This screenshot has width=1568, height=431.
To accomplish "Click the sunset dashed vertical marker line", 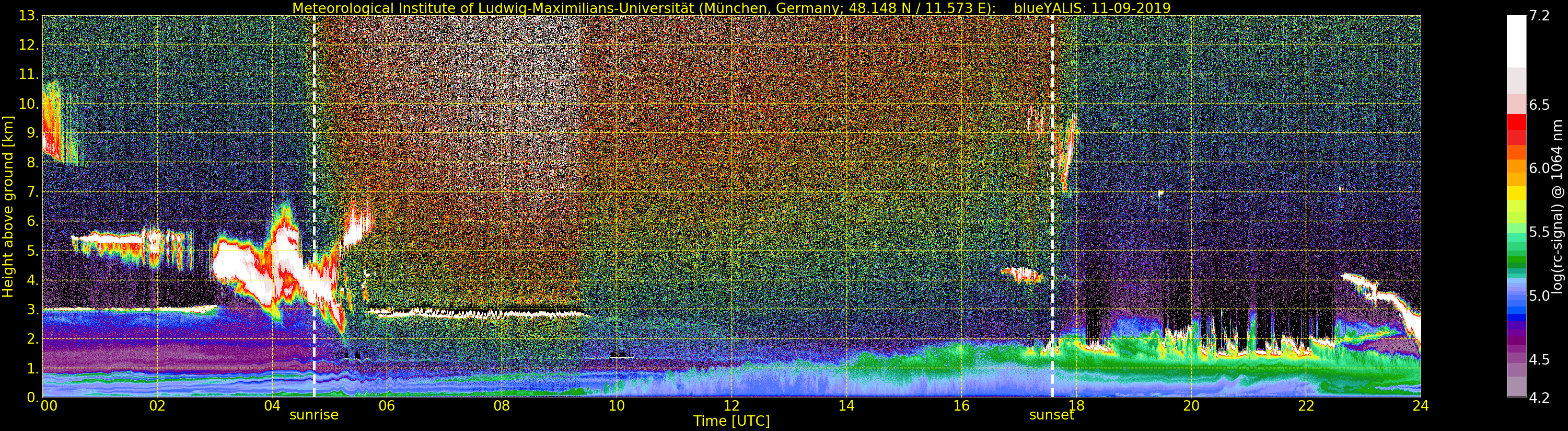I will 1052,206.
